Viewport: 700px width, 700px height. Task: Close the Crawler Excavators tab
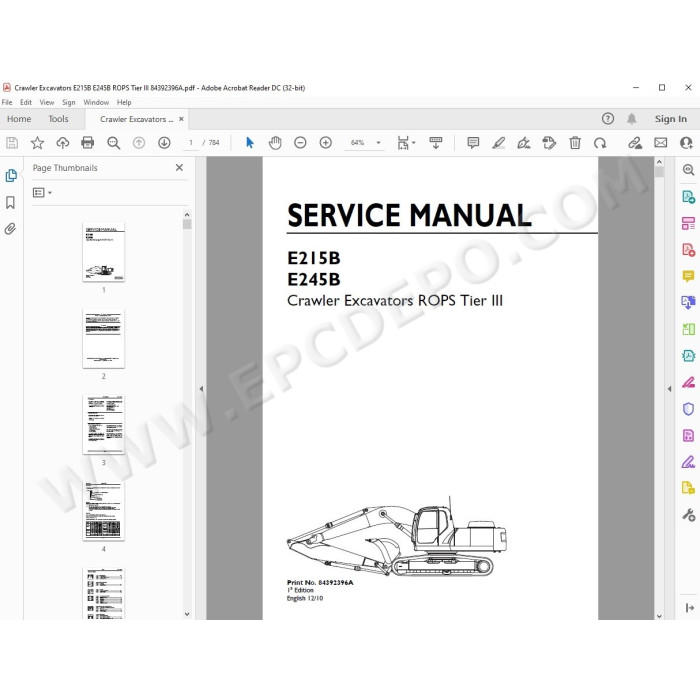(181, 119)
